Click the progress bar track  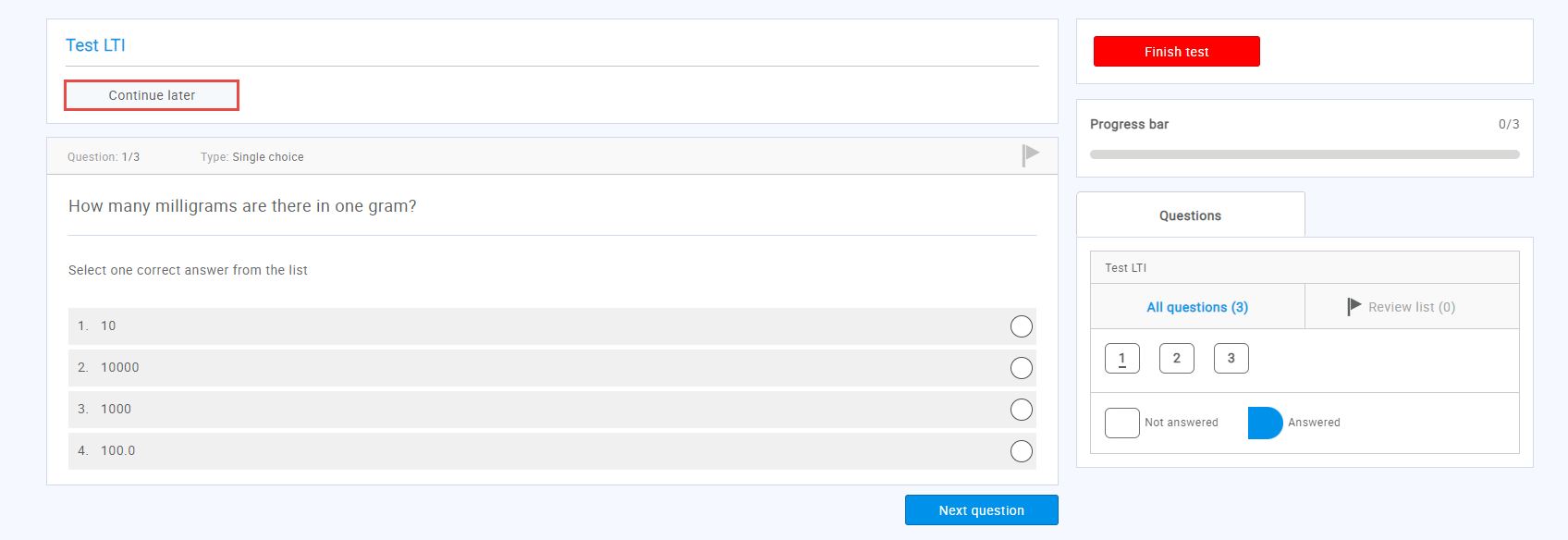click(1304, 154)
